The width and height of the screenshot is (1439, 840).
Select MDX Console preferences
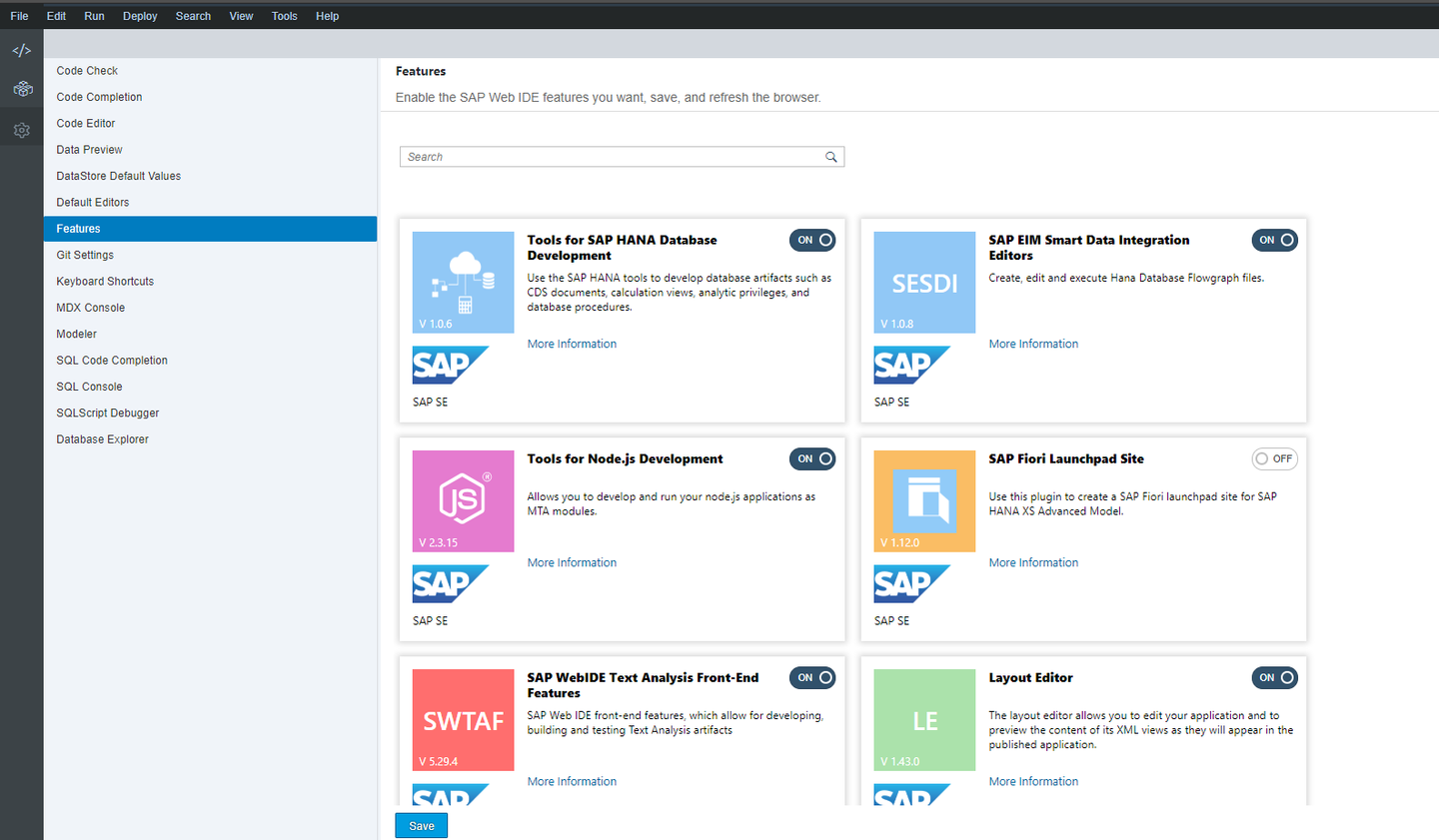(x=210, y=308)
